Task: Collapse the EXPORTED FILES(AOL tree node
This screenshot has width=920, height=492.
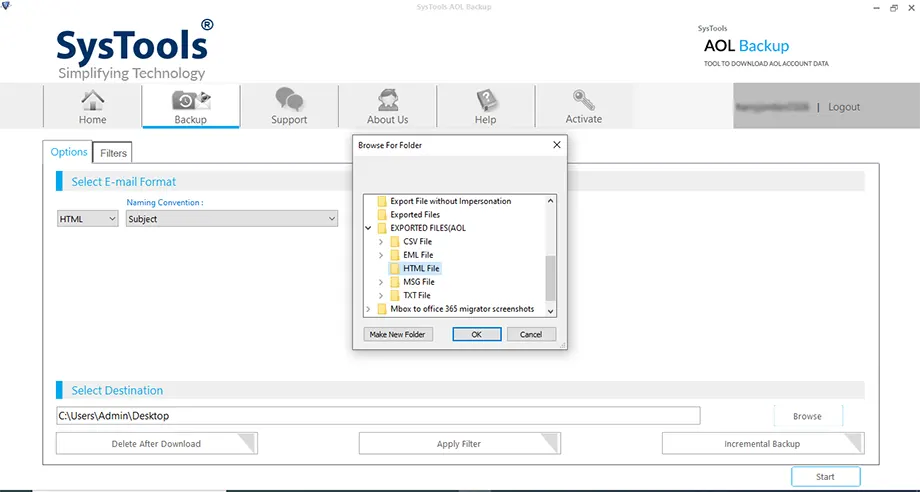Action: click(x=368, y=228)
